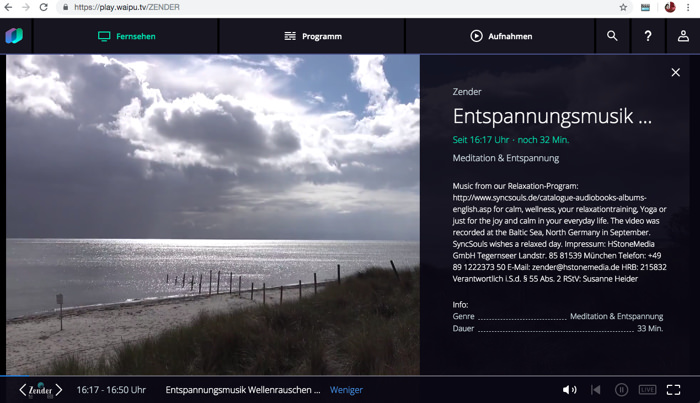Jump to live with LIVE icon
Screen dimensions: 700x403
pyautogui.click(x=647, y=390)
